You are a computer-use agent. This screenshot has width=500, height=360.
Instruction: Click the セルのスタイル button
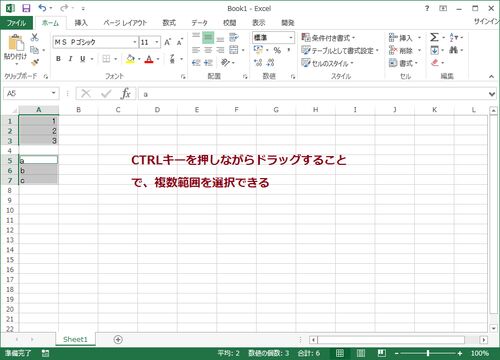coord(327,63)
